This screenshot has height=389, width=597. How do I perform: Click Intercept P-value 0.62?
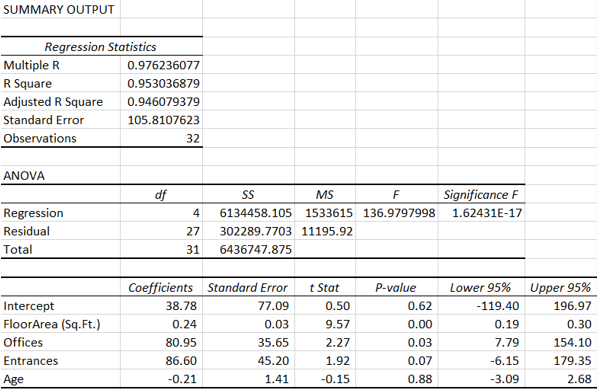click(x=420, y=306)
